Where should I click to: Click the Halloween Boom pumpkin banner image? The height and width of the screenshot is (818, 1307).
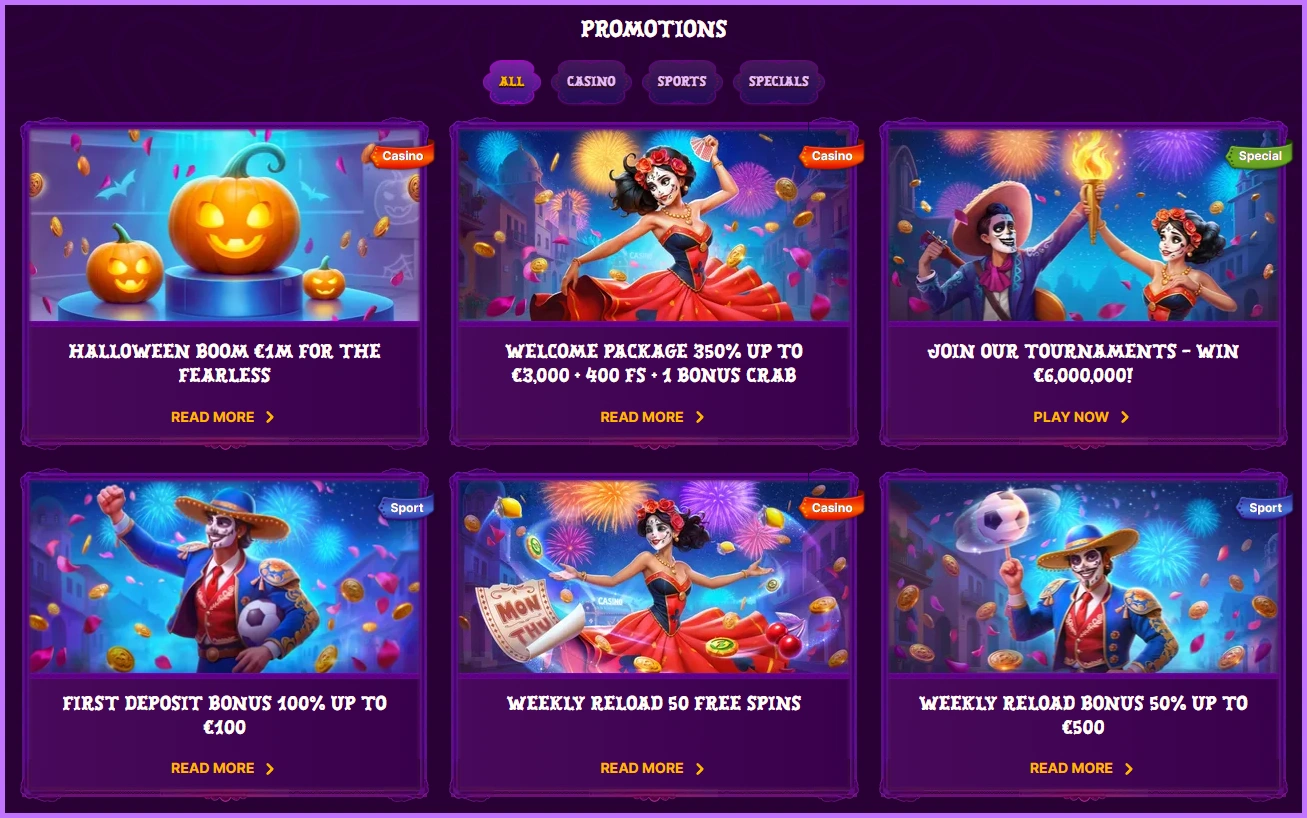tap(225, 225)
